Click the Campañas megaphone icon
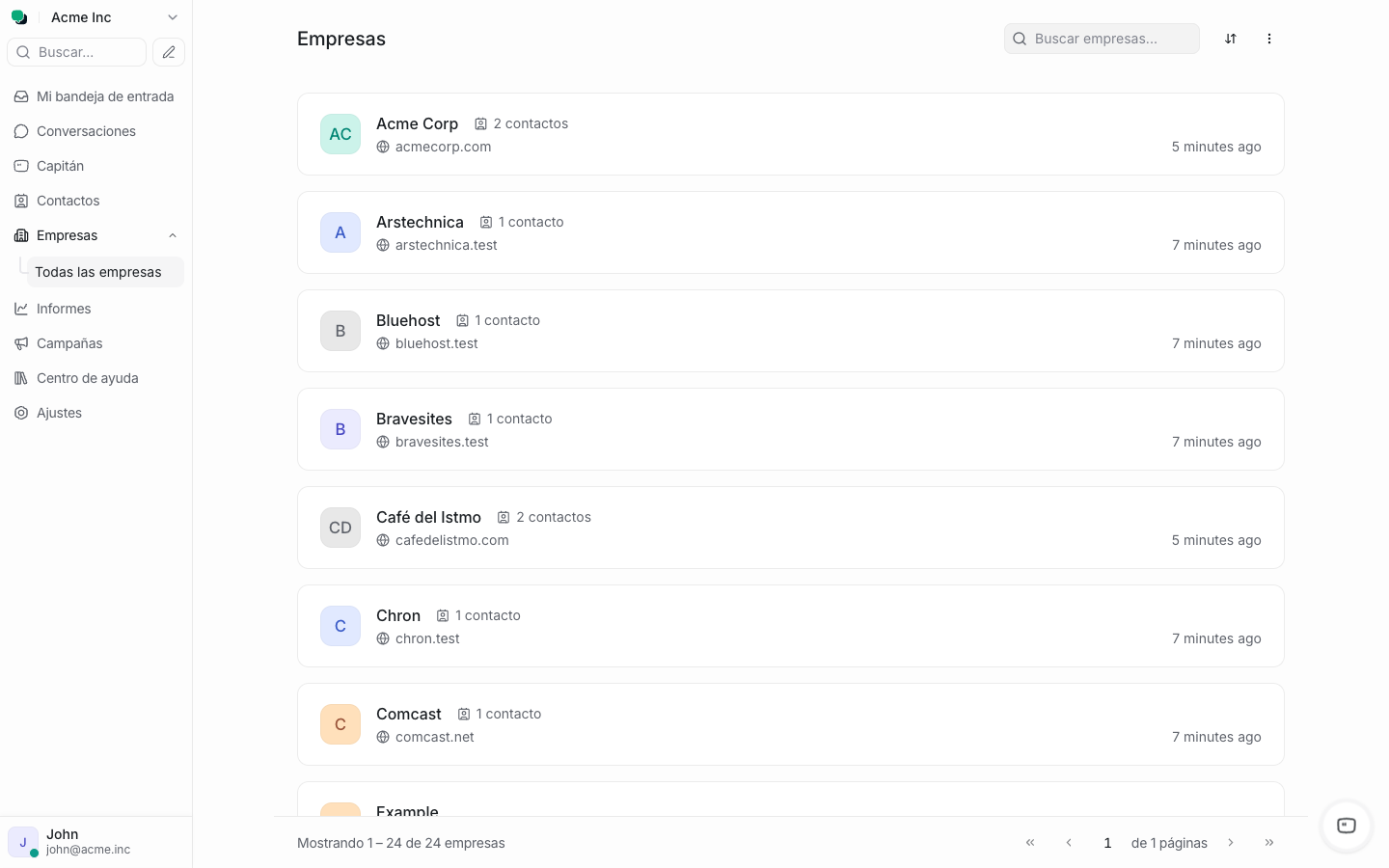This screenshot has height=868, width=1389. (x=21, y=343)
